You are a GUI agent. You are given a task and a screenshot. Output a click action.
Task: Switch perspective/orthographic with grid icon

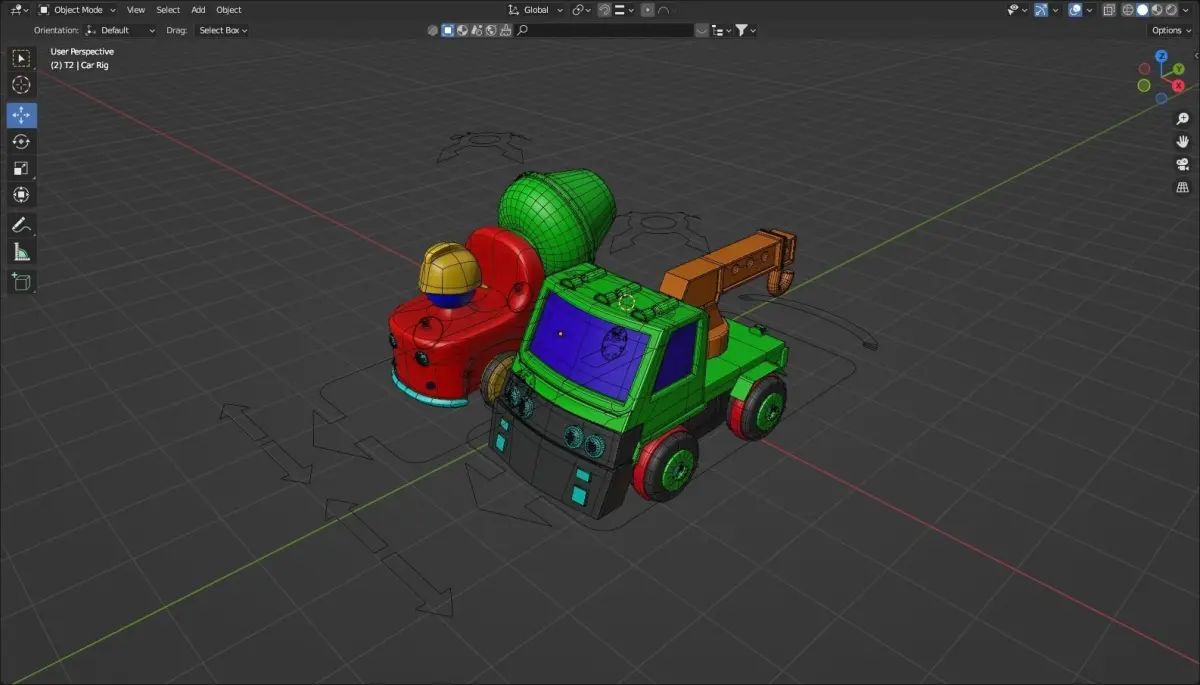[x=1183, y=188]
